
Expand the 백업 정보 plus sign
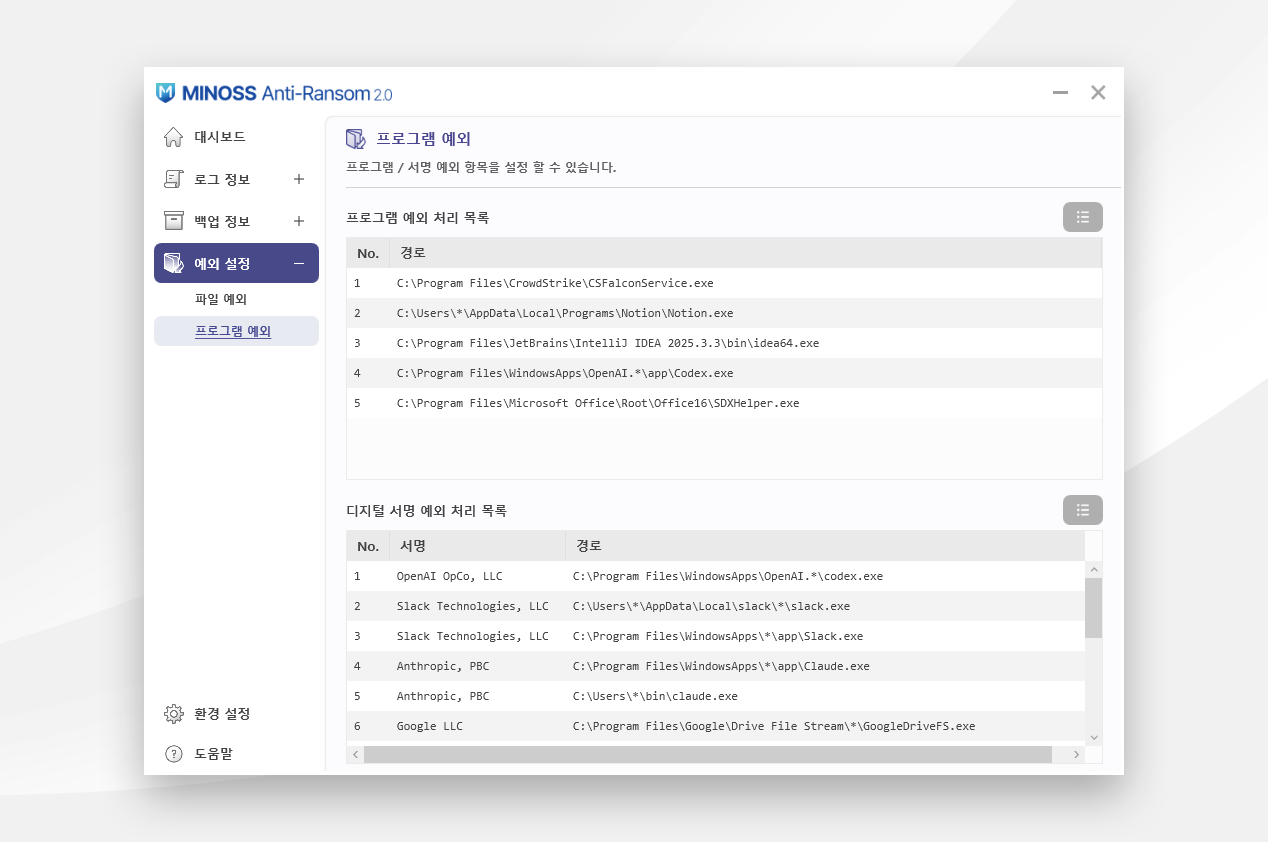(298, 221)
